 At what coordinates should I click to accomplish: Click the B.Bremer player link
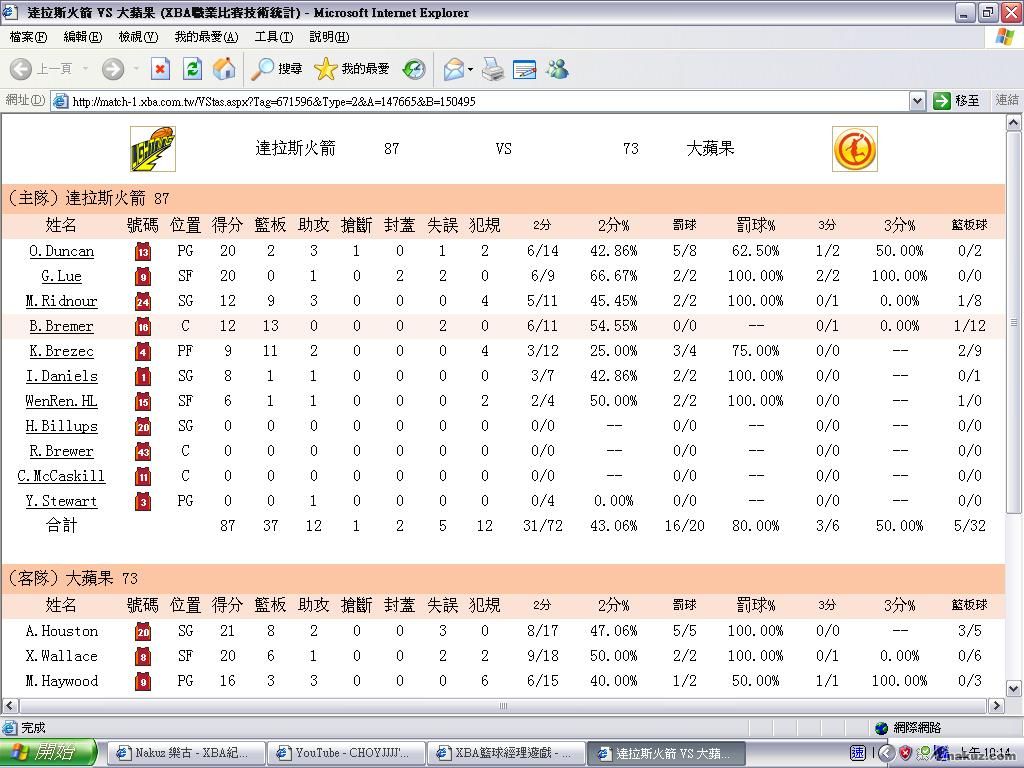click(x=61, y=326)
